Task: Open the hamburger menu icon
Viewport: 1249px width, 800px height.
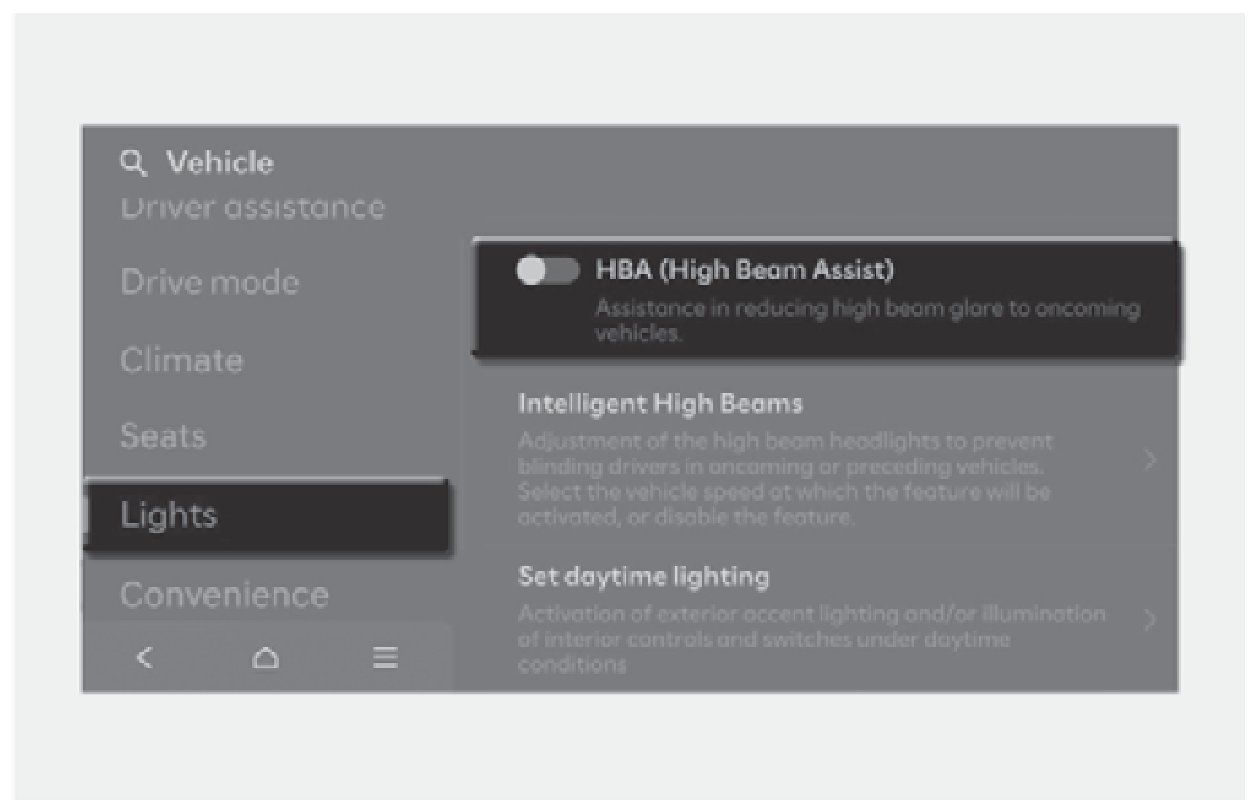Action: pos(385,657)
